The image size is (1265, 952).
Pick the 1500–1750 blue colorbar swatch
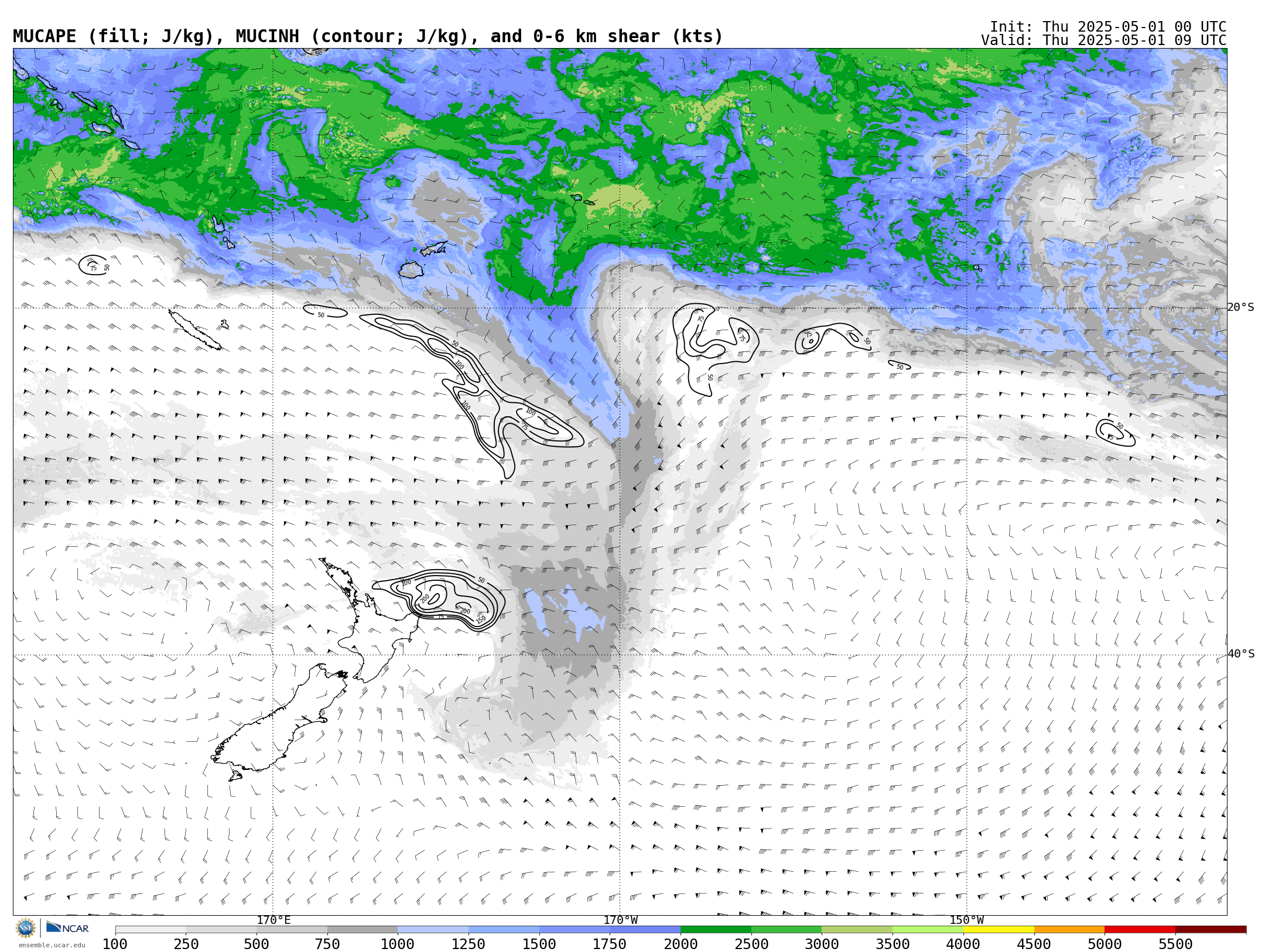pyautogui.click(x=575, y=930)
